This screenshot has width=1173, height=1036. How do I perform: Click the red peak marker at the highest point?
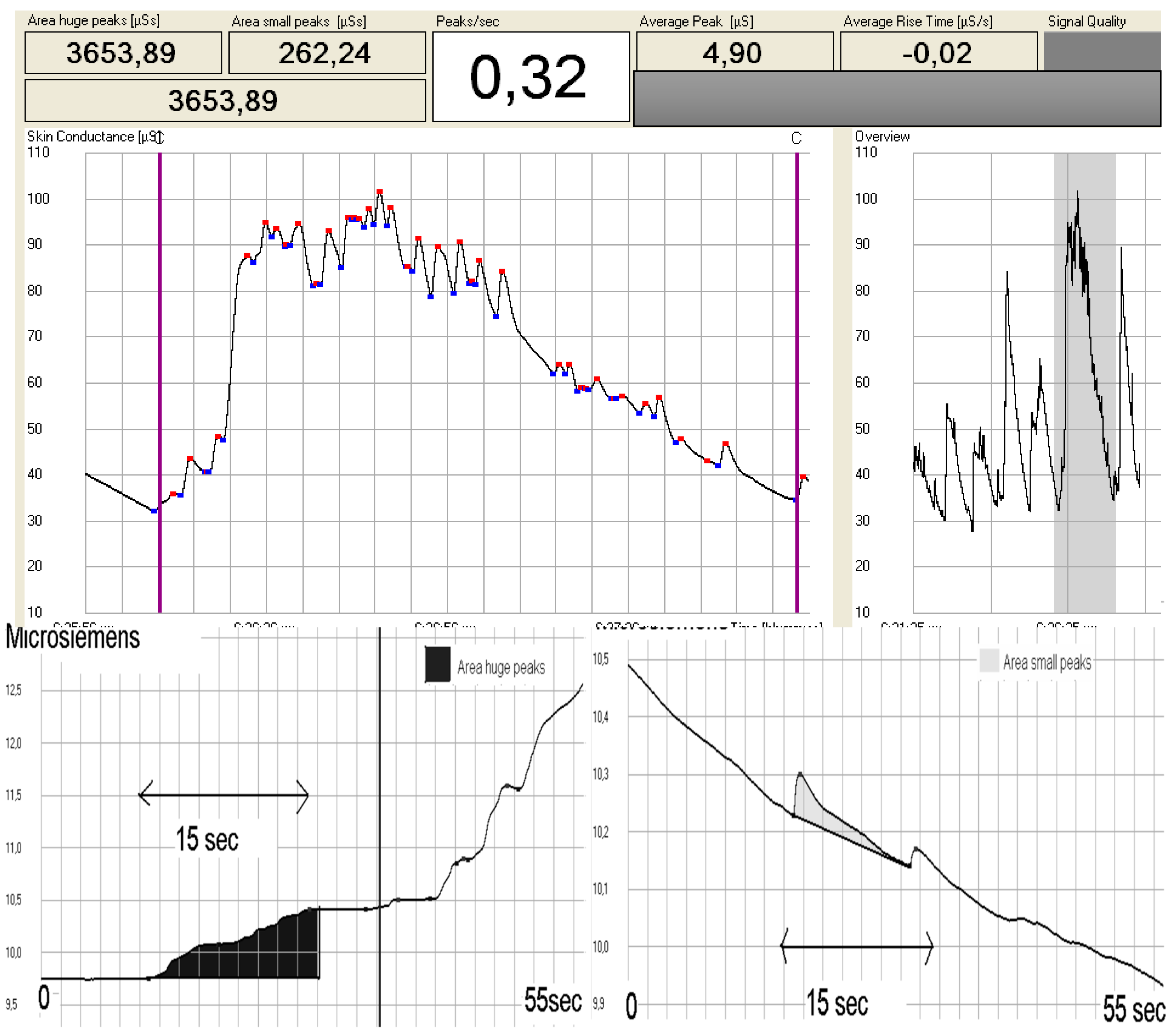pos(379,192)
